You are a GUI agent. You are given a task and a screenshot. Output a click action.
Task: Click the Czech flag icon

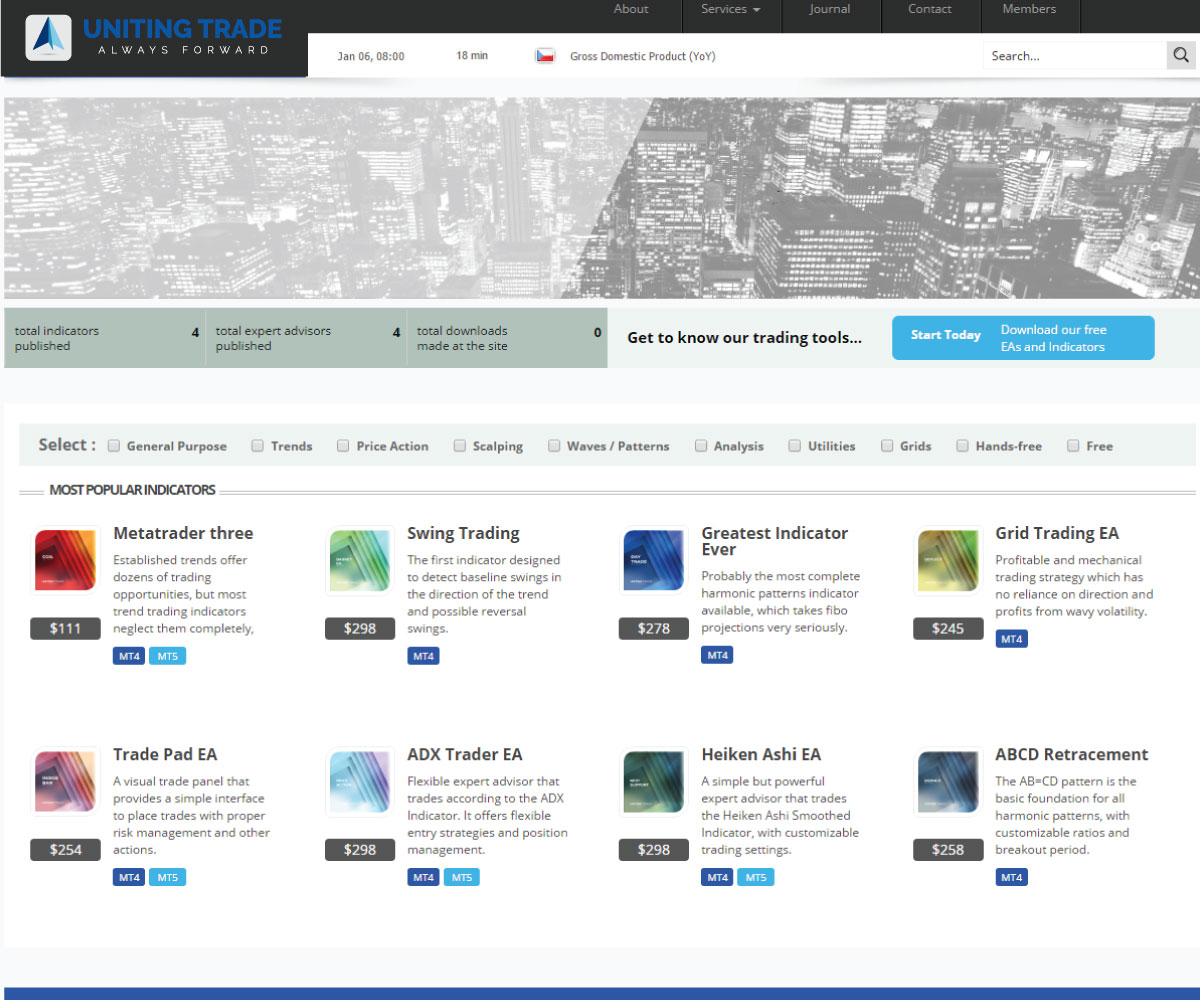pyautogui.click(x=545, y=56)
